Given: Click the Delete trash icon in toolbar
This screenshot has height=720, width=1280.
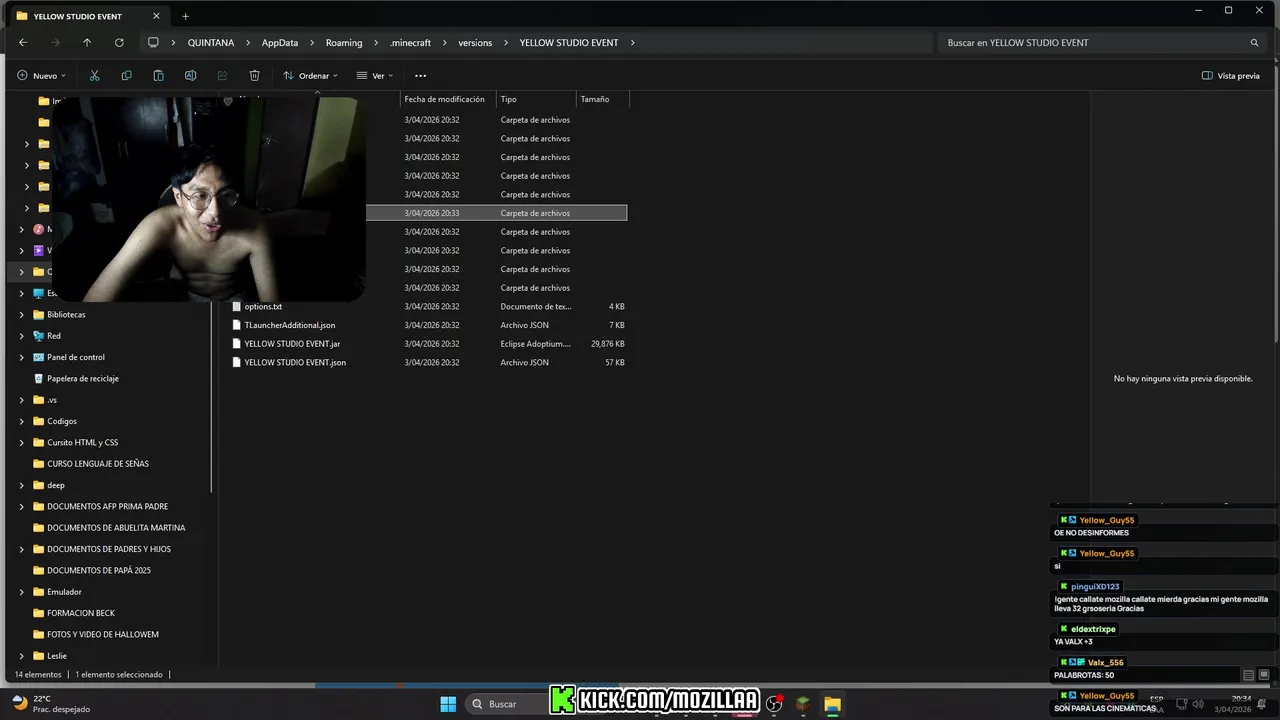Looking at the screenshot, I should [x=254, y=75].
